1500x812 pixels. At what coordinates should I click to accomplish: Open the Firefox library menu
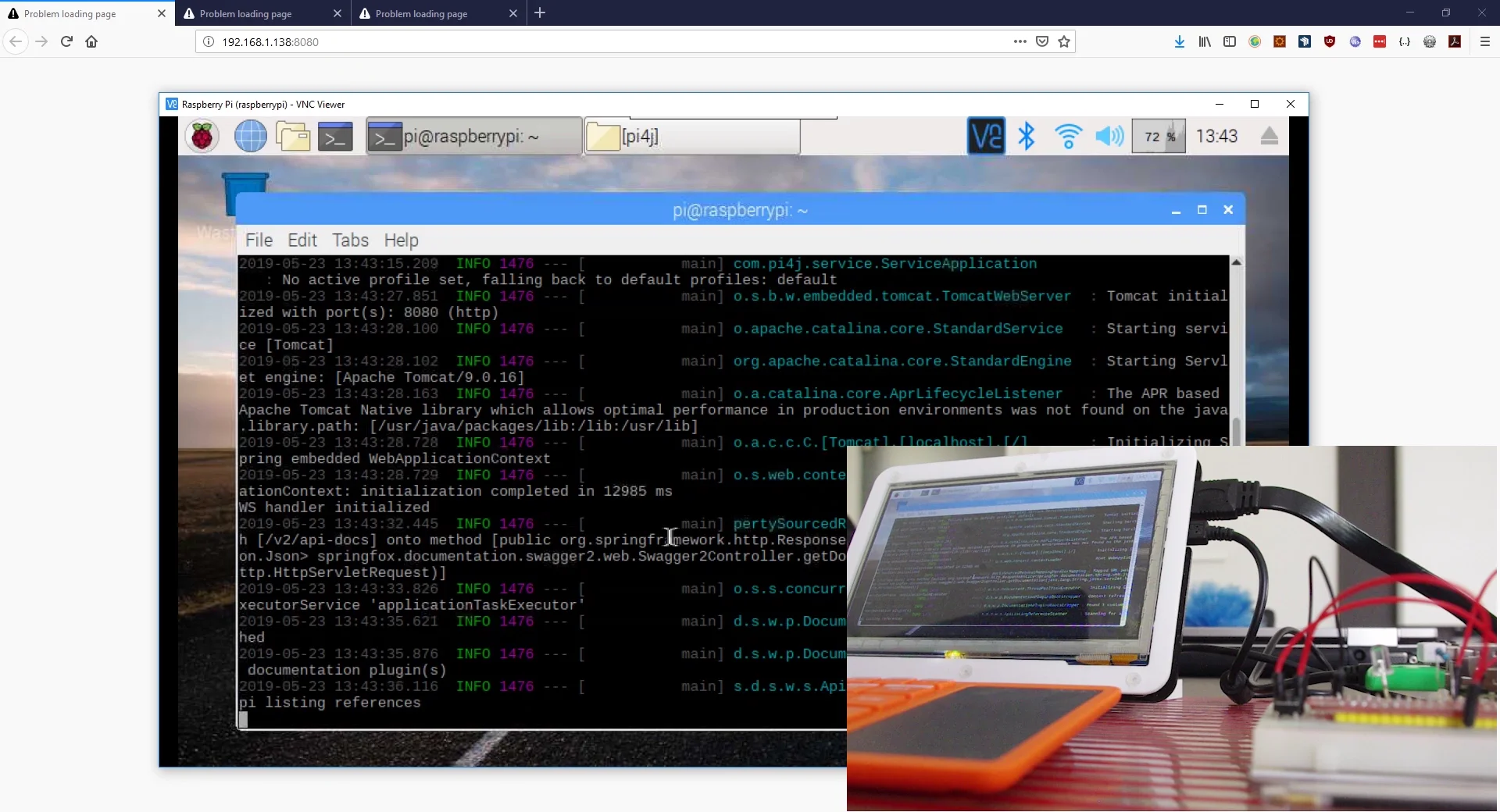1205,41
